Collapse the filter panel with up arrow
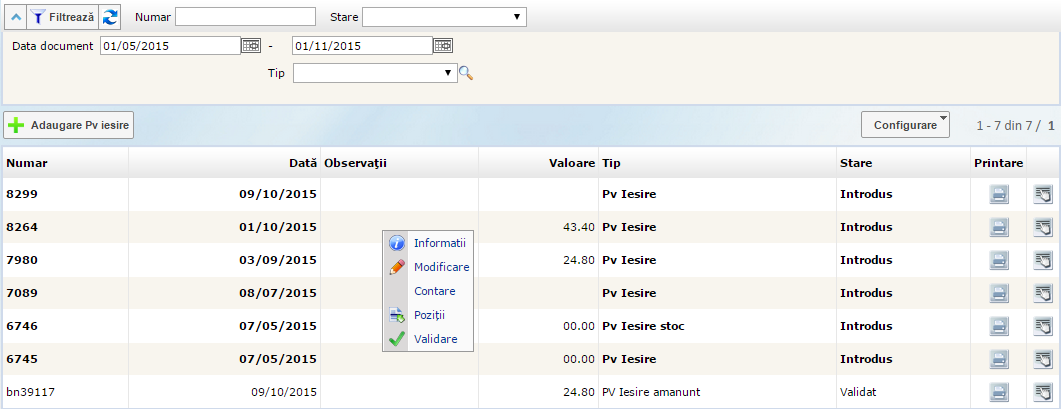 tap(17, 17)
